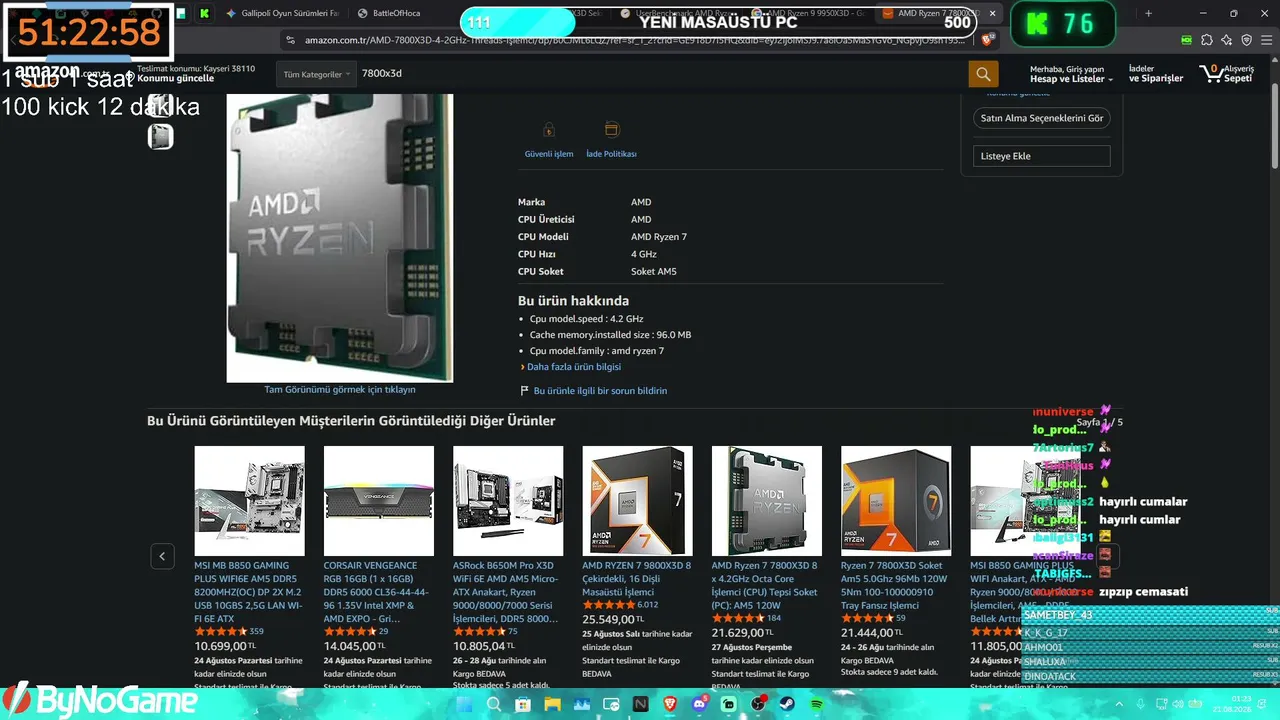Click Bu ürünle ilgili bir sorun bildirin
1280x720 pixels.
click(600, 391)
